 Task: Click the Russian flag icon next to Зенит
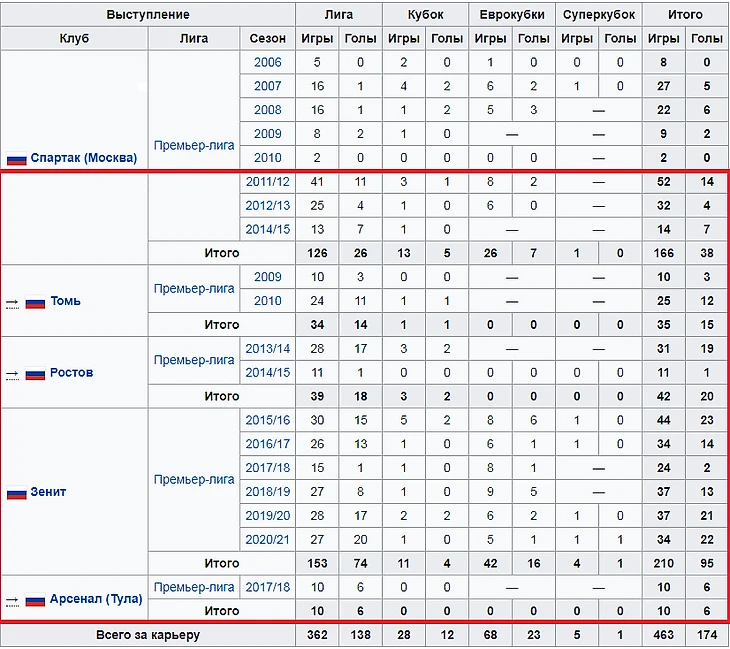pos(16,493)
